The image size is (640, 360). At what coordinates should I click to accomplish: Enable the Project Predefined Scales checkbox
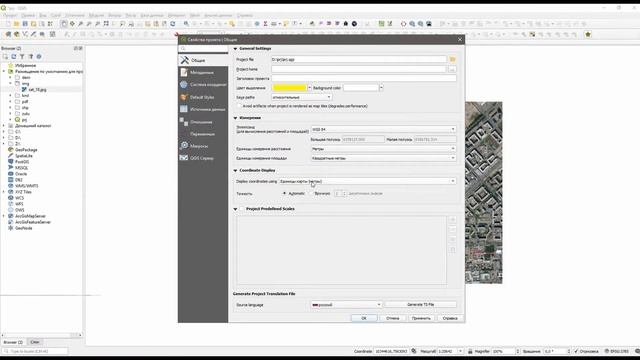tap(242, 209)
